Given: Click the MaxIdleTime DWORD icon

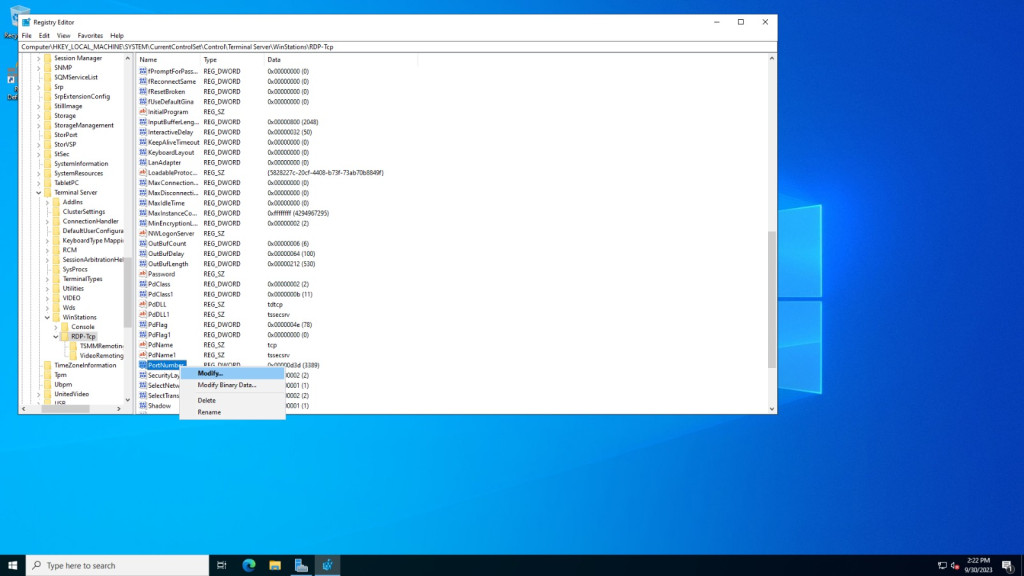Looking at the screenshot, I should [143, 203].
